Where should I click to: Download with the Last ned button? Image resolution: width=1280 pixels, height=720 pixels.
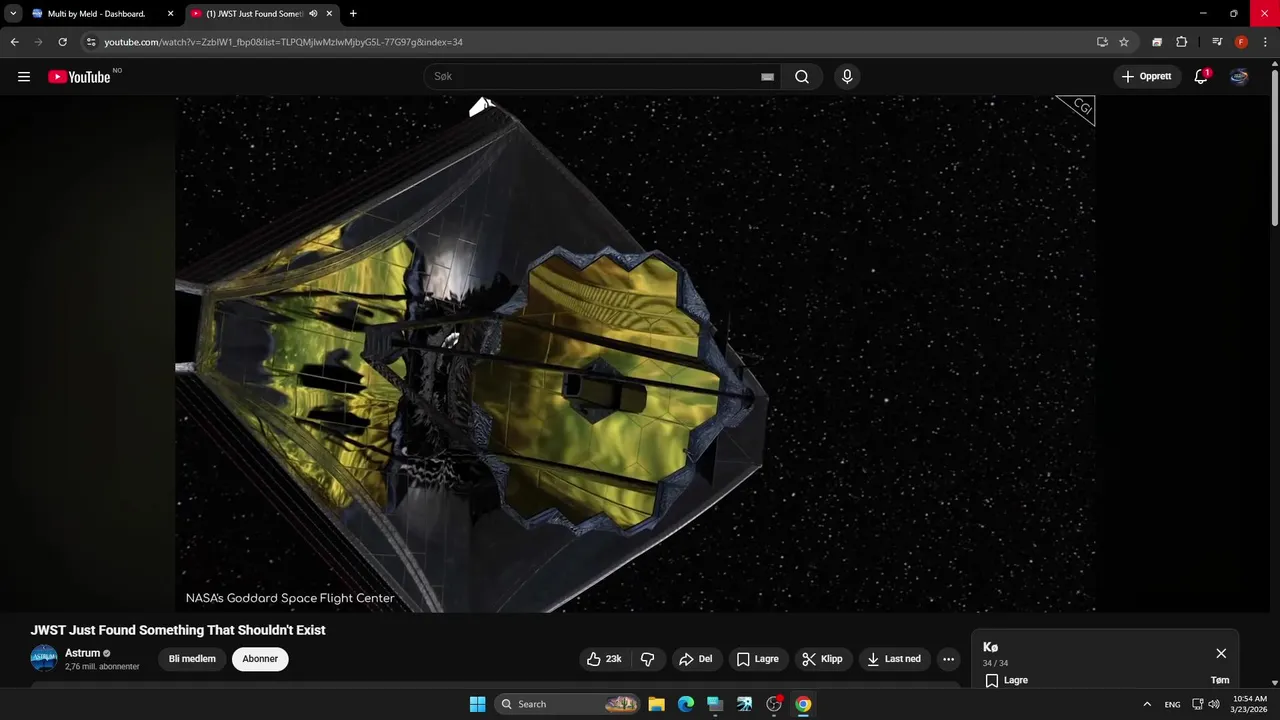coord(894,659)
